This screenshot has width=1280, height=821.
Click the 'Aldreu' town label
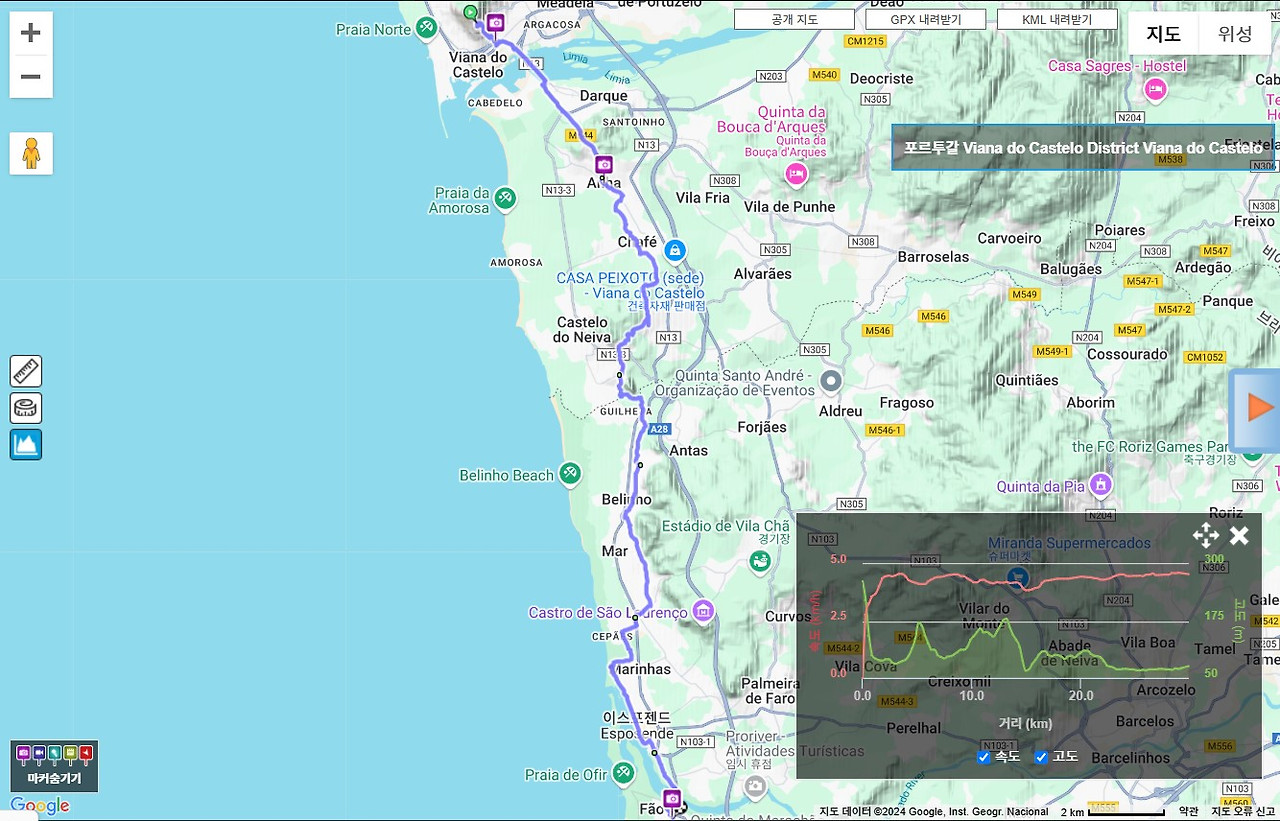[840, 411]
